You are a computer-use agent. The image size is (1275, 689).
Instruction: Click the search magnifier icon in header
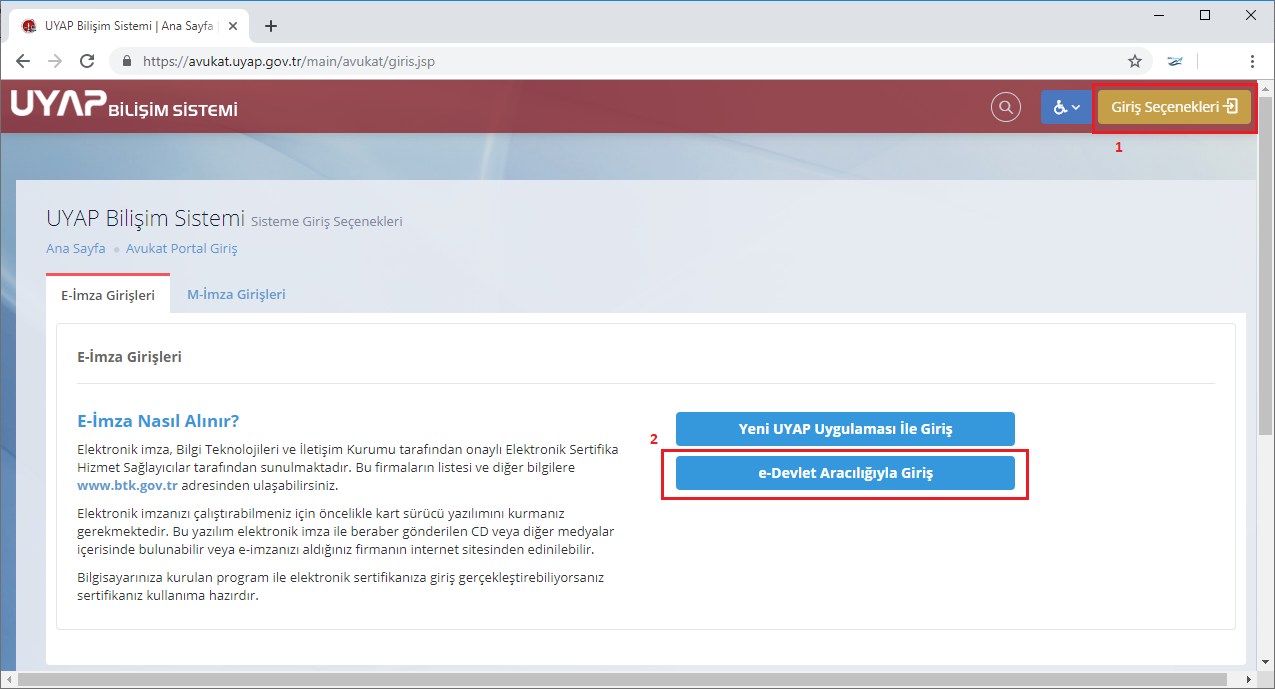(1005, 107)
